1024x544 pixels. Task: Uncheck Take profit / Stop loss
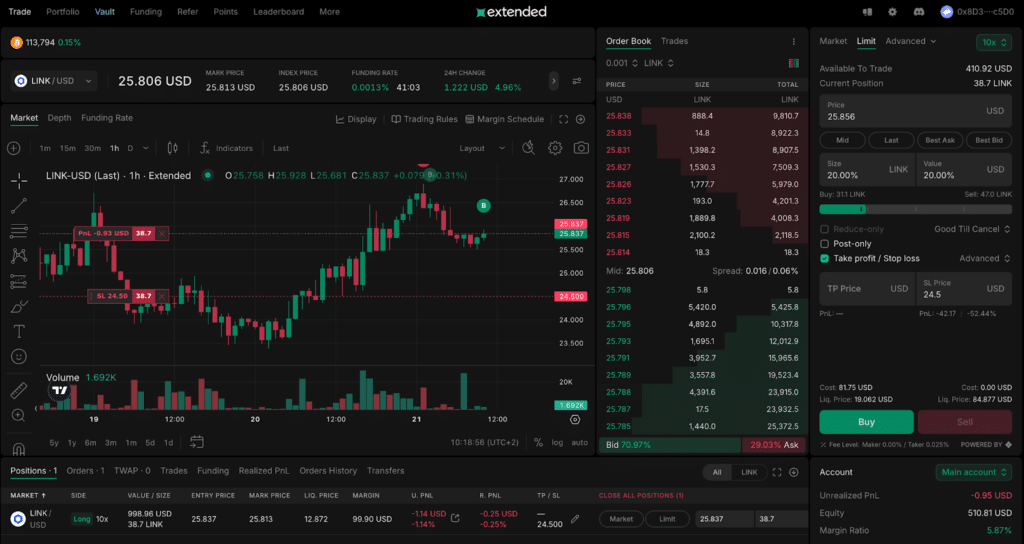point(824,259)
